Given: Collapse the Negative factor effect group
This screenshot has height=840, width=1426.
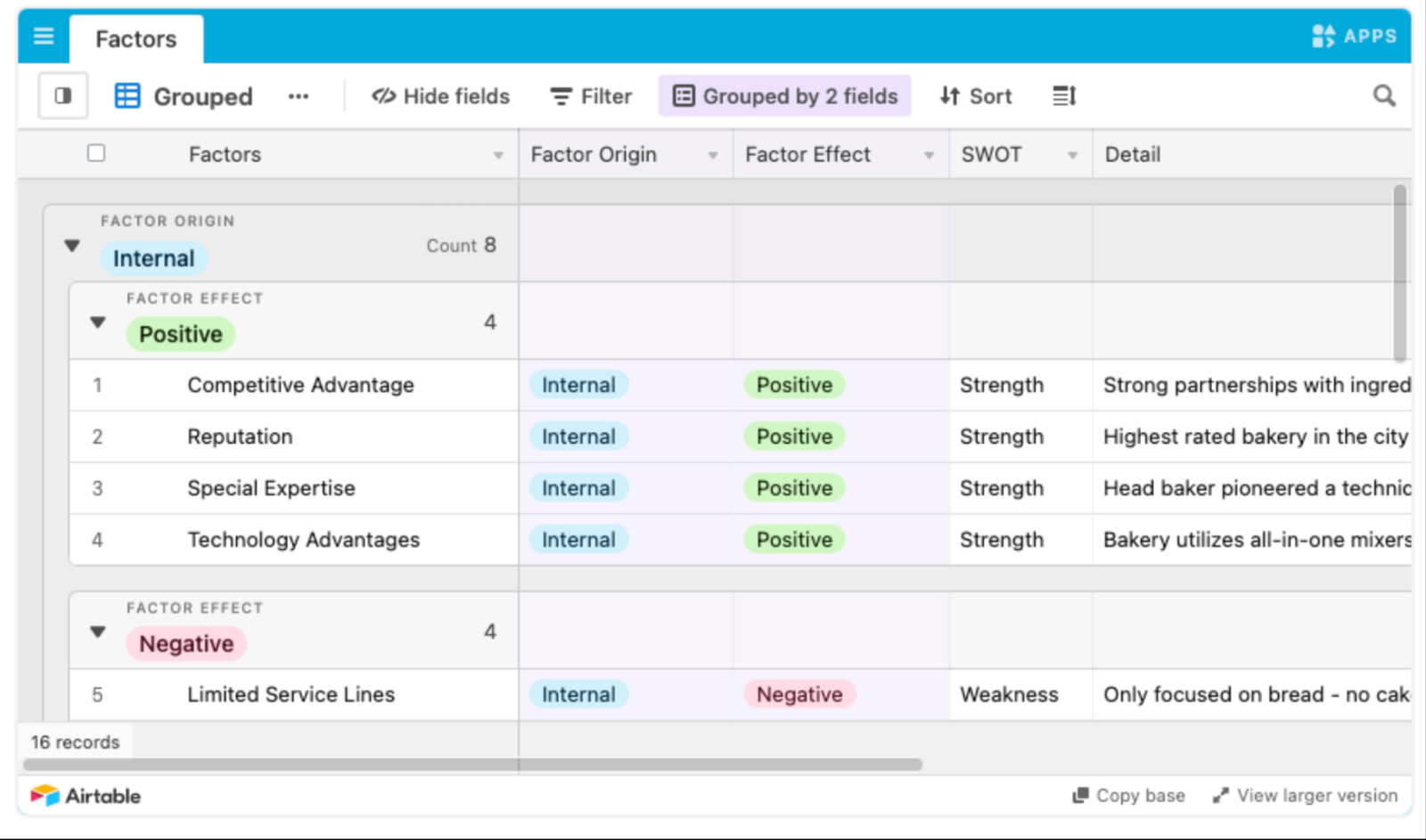Looking at the screenshot, I should (98, 632).
